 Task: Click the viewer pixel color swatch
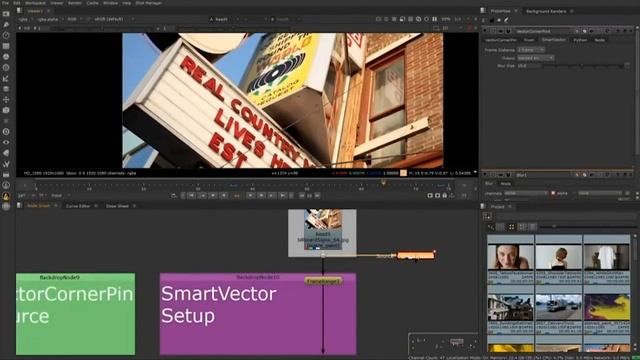[x=403, y=173]
